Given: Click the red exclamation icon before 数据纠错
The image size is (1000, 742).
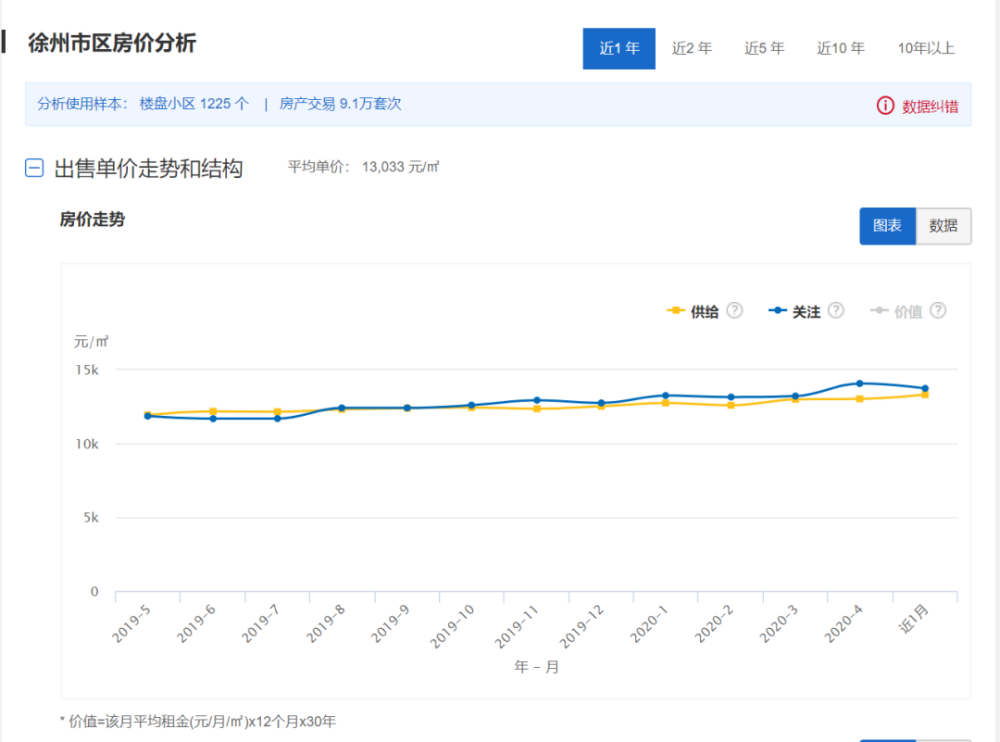Looking at the screenshot, I should coord(884,104).
